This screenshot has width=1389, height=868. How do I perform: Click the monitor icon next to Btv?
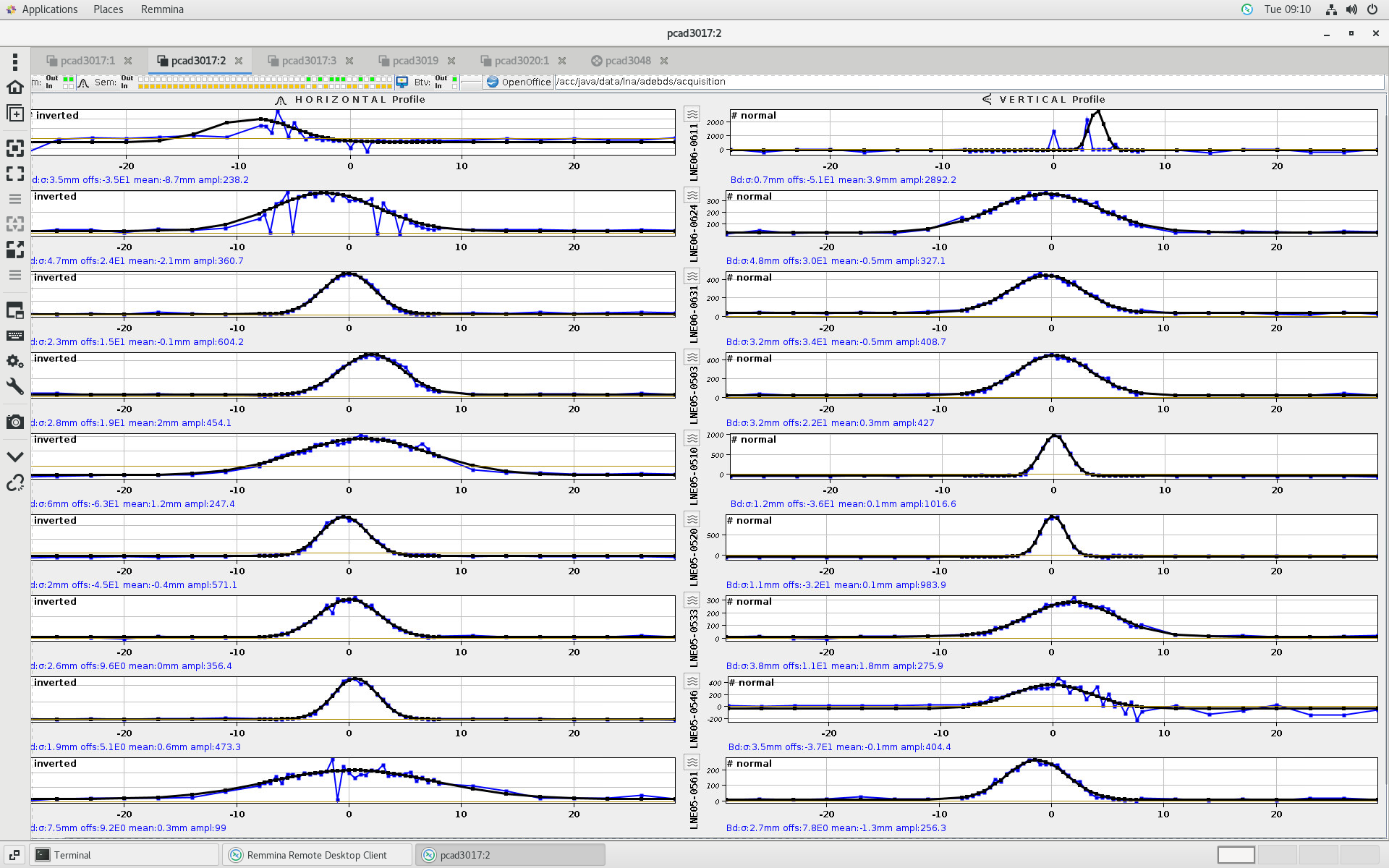pos(402,82)
